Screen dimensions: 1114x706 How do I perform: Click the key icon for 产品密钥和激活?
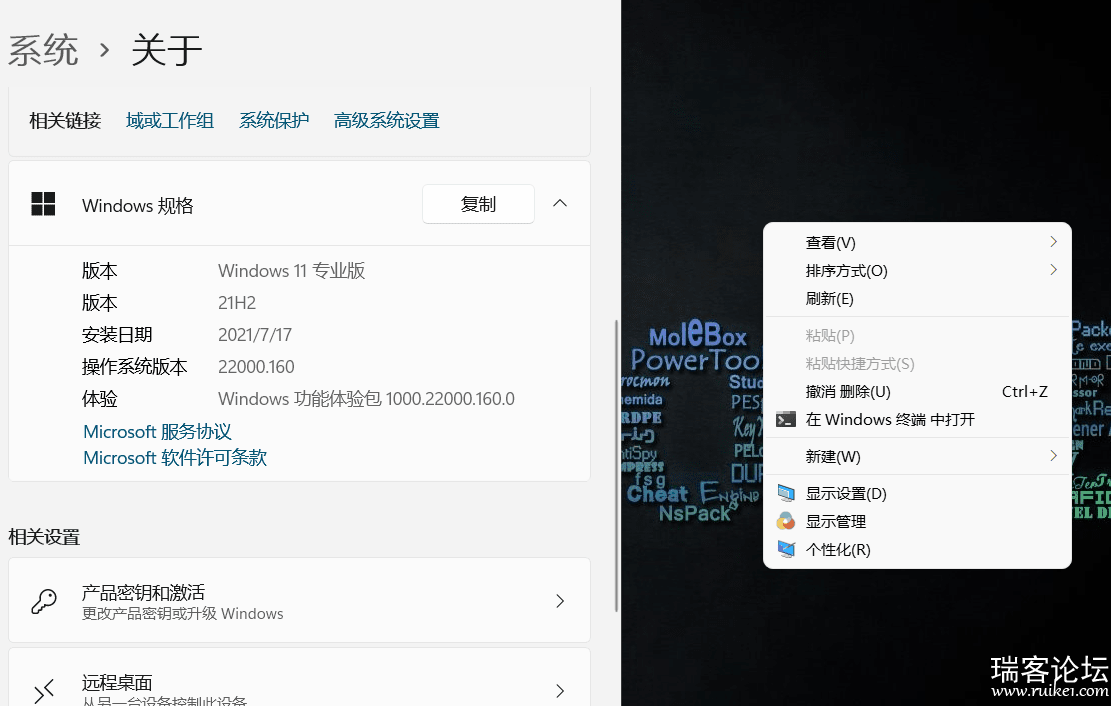click(44, 601)
